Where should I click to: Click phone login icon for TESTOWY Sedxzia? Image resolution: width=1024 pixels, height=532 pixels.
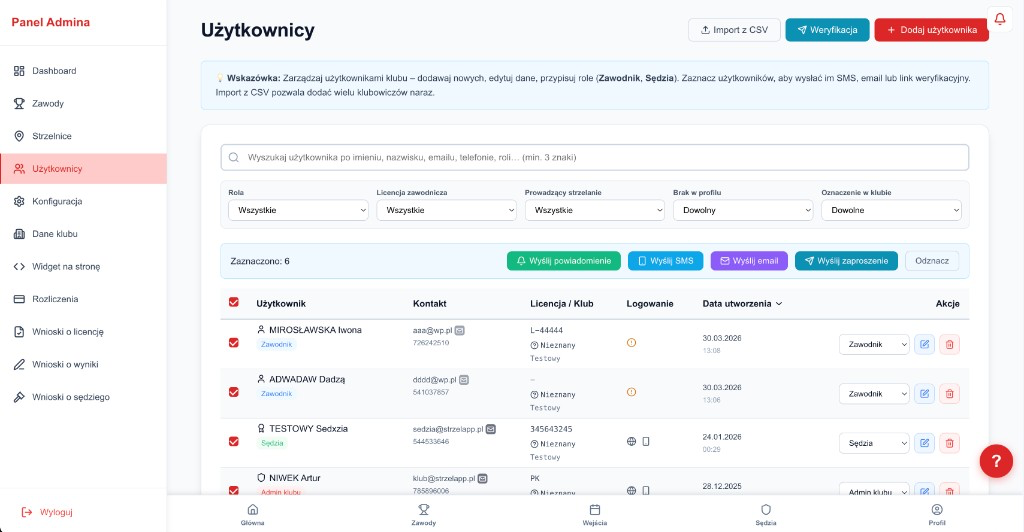tap(646, 441)
